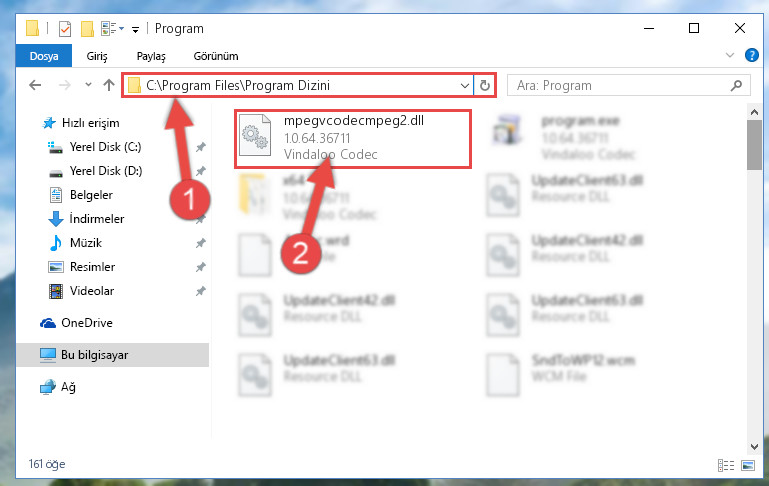Click the Properties checkmark quick access icon
769x486 pixels.
[x=65, y=29]
